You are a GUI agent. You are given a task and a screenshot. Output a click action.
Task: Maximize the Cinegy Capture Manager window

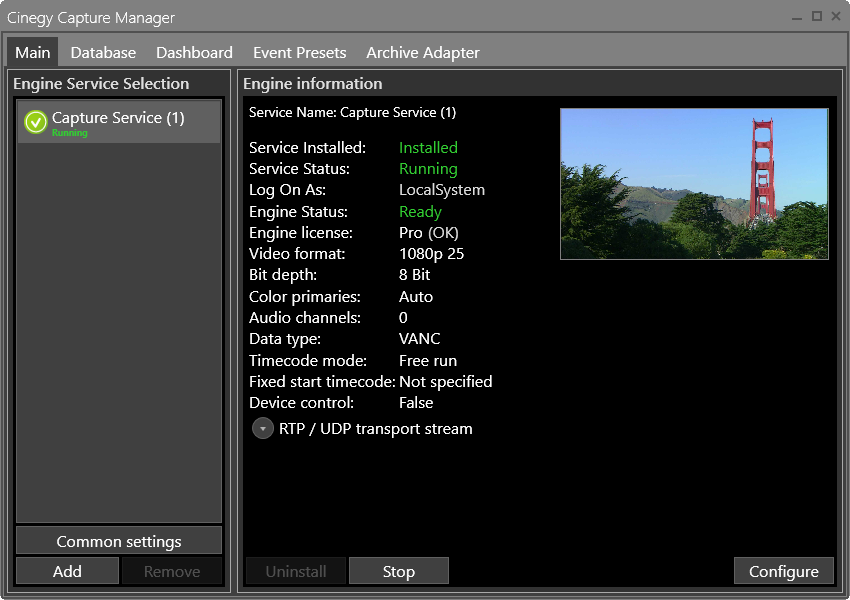pos(816,16)
